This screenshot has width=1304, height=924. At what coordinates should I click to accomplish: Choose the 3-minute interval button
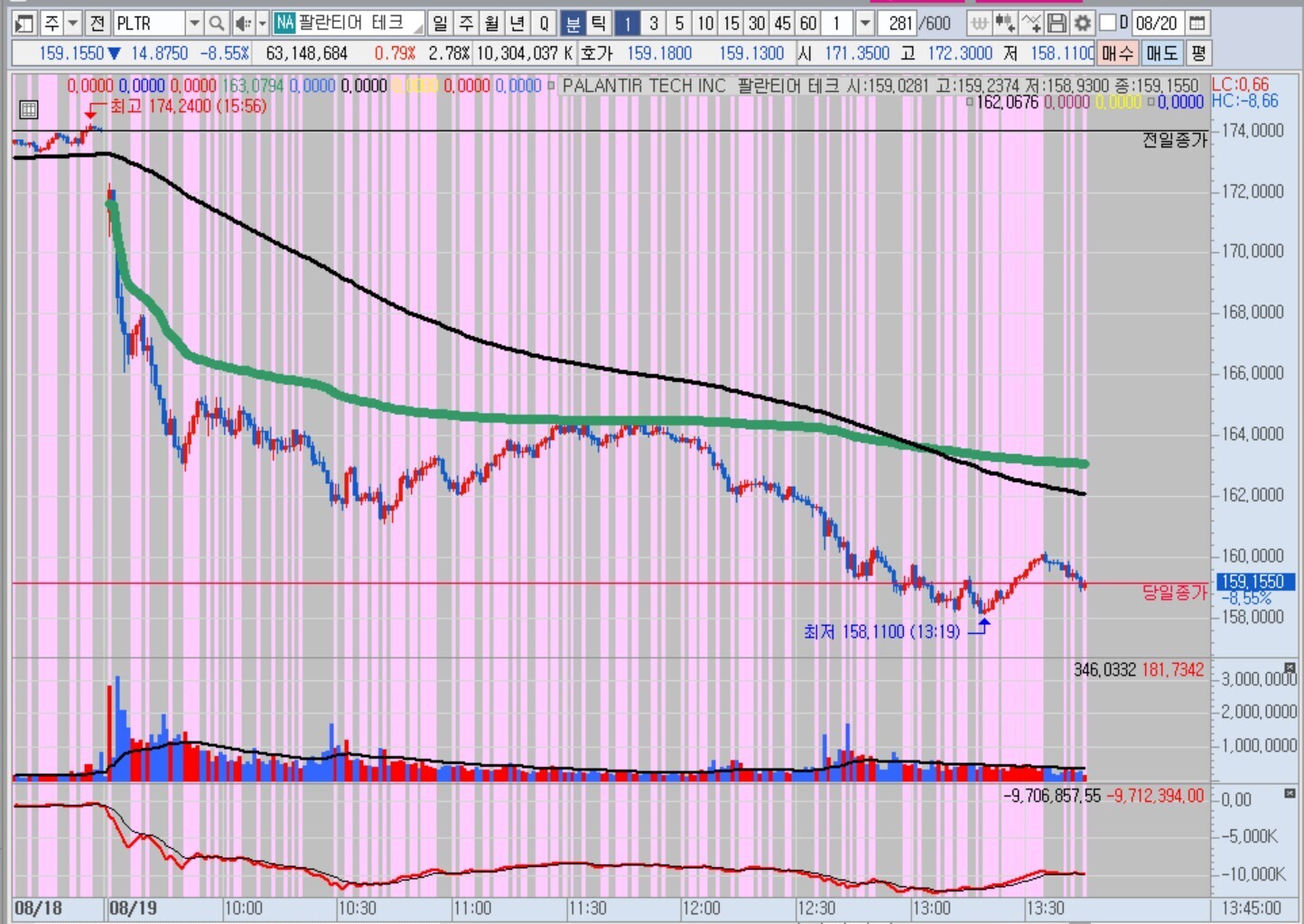coord(654,23)
